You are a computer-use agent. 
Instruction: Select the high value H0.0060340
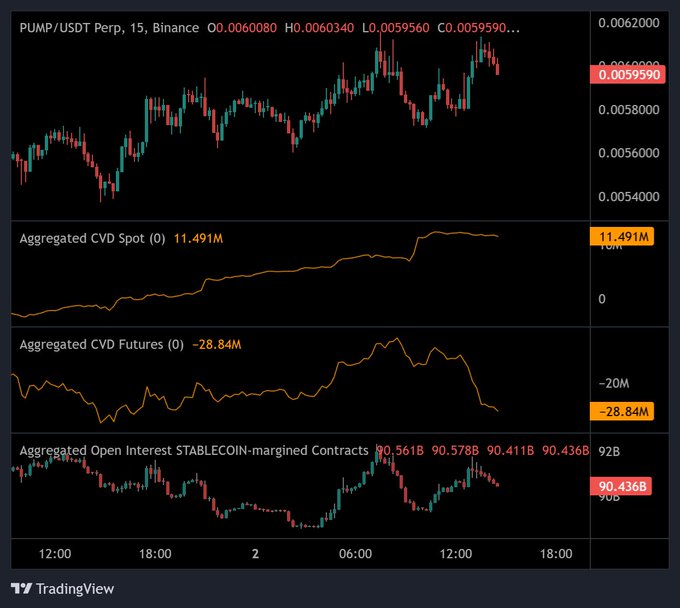click(x=319, y=28)
